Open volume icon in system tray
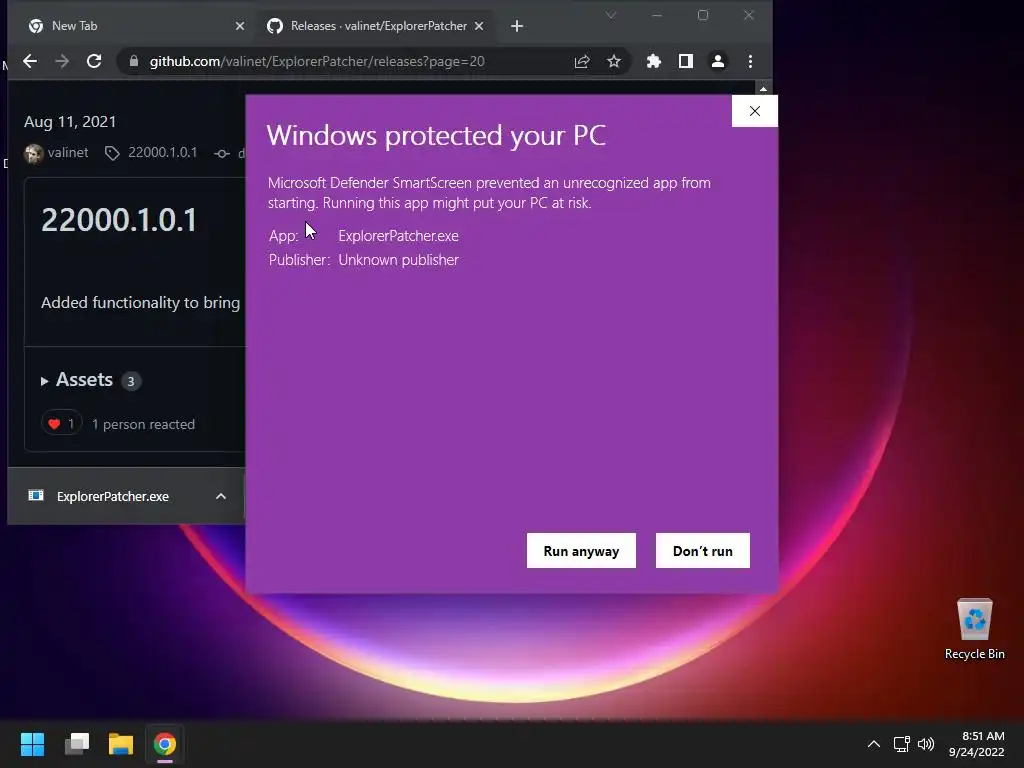Image resolution: width=1024 pixels, height=768 pixels. point(926,744)
